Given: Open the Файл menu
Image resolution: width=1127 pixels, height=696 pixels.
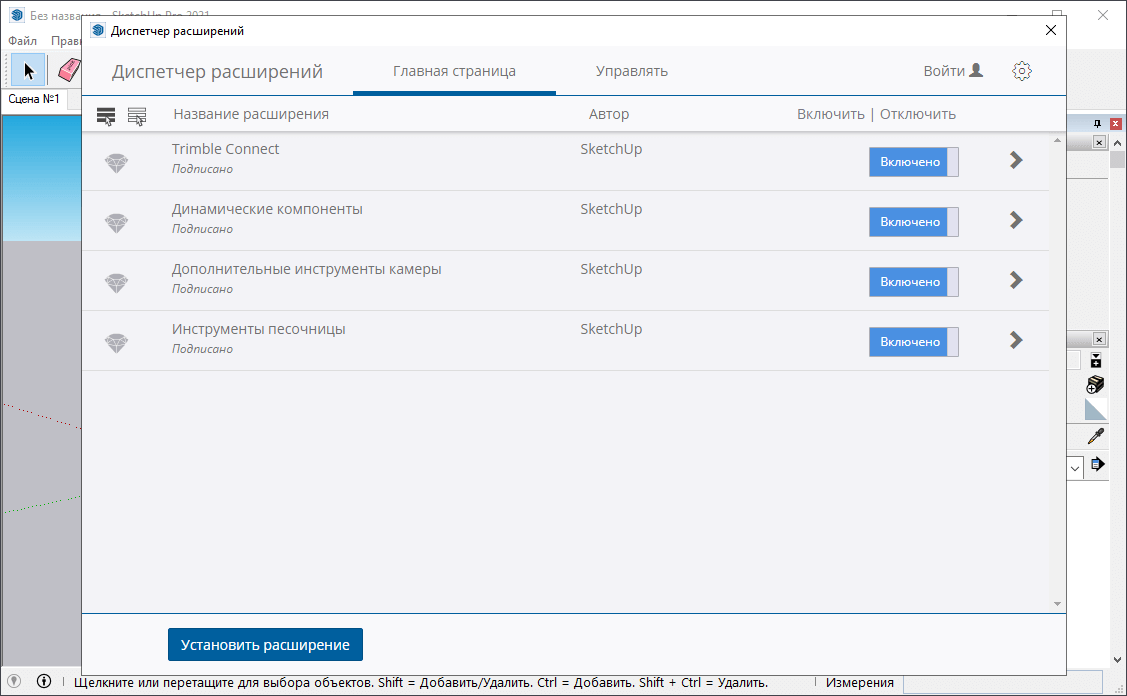Looking at the screenshot, I should point(22,41).
